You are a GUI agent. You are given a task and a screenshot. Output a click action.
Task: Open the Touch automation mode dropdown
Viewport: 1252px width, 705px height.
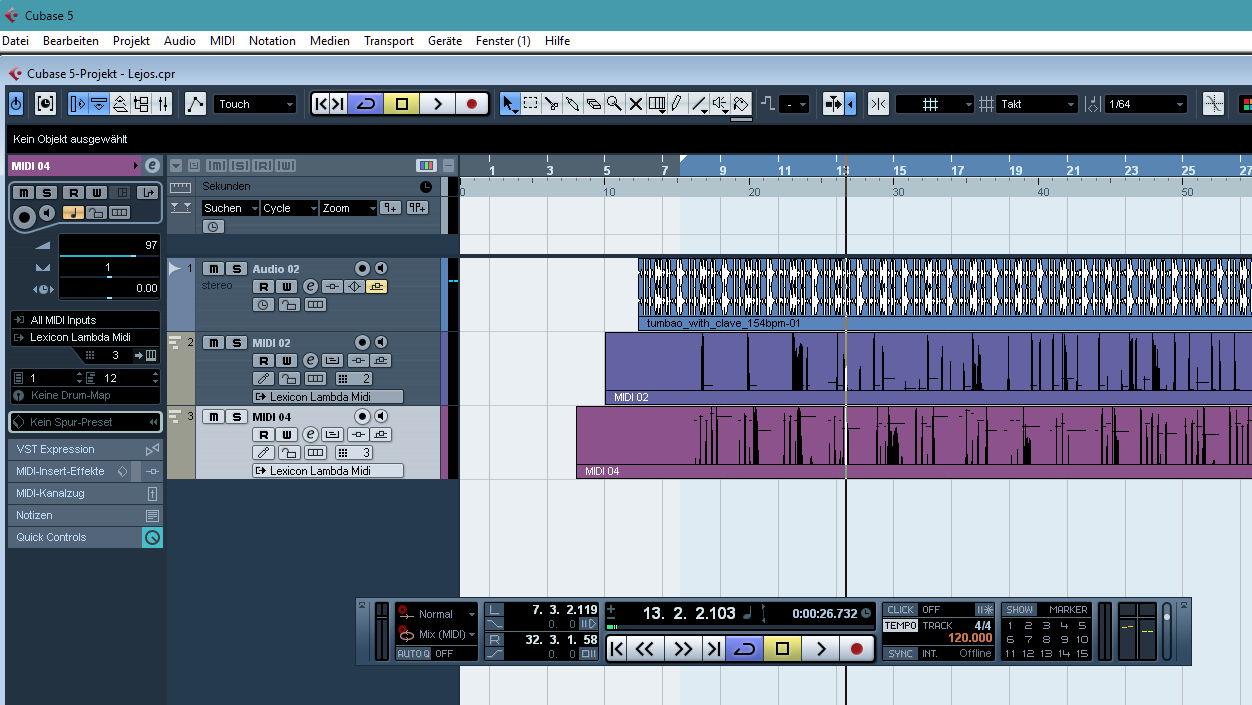point(256,104)
